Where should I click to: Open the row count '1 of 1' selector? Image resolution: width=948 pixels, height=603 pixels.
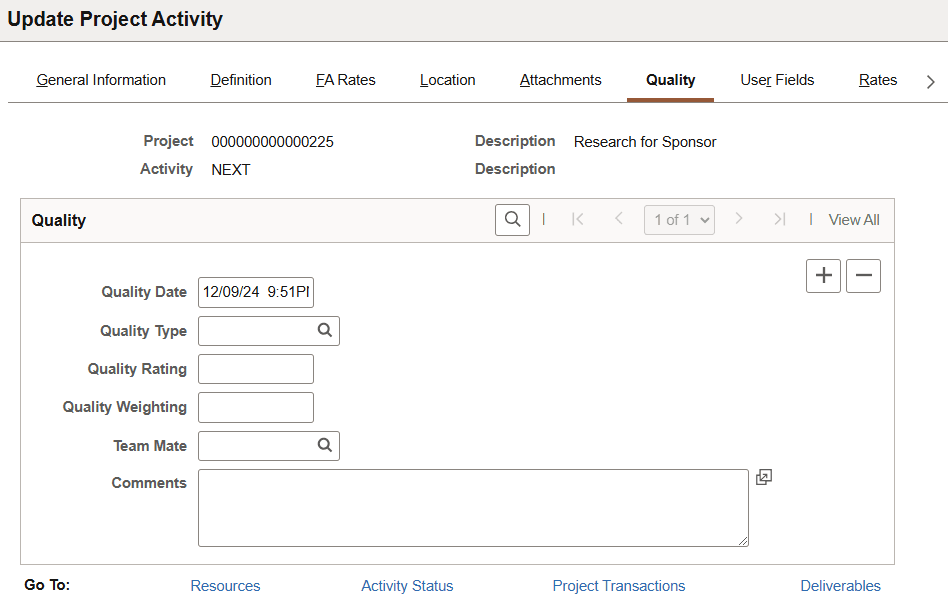point(679,219)
